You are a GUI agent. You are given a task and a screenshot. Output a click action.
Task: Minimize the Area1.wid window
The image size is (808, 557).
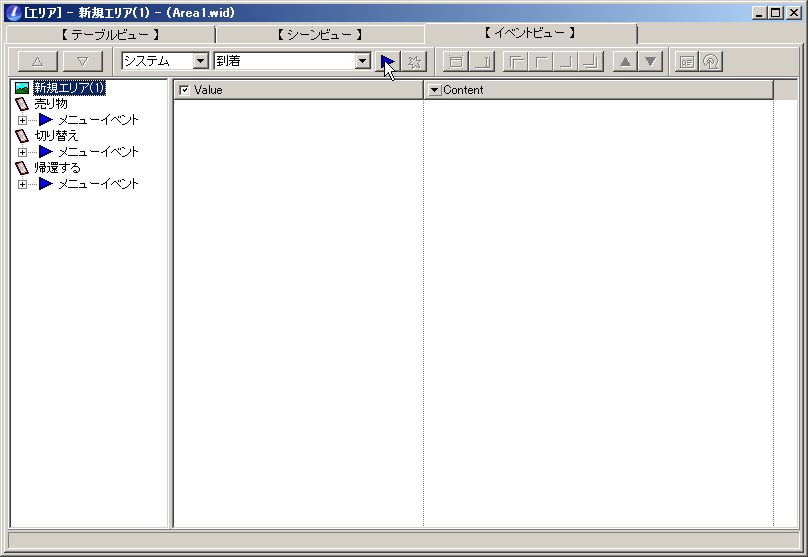[759, 13]
